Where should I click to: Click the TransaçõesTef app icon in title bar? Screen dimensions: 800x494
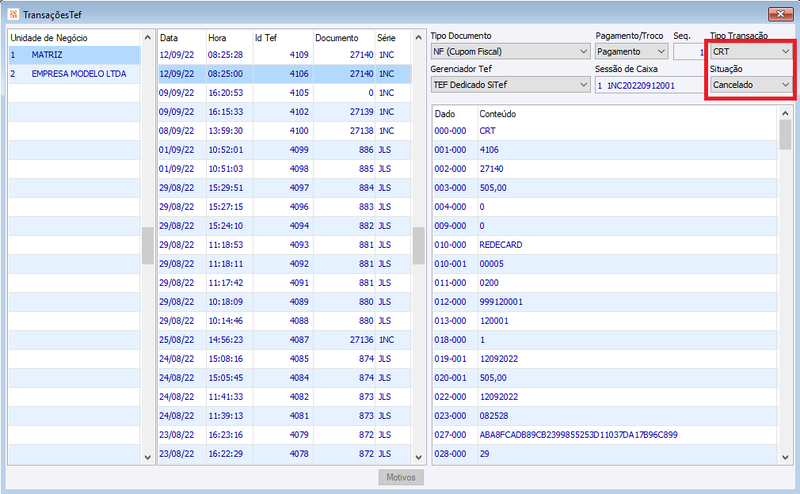coord(13,14)
